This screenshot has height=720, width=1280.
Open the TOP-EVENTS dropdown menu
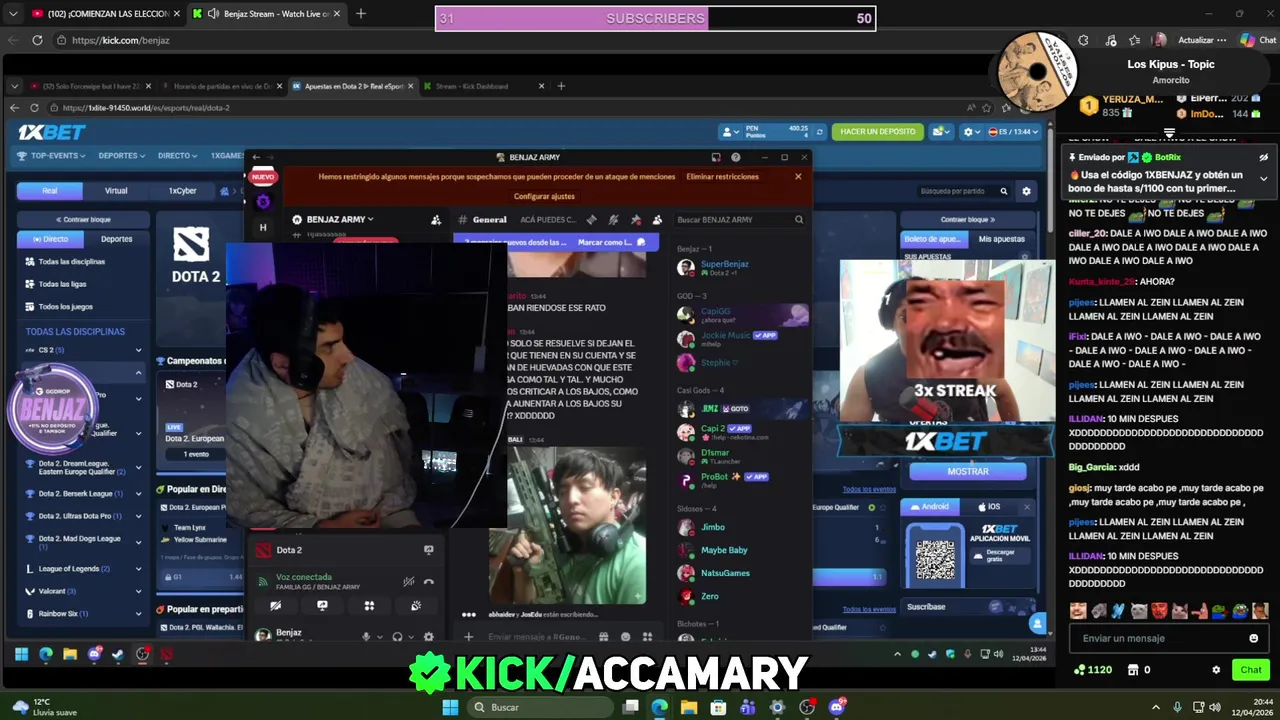[x=52, y=156]
